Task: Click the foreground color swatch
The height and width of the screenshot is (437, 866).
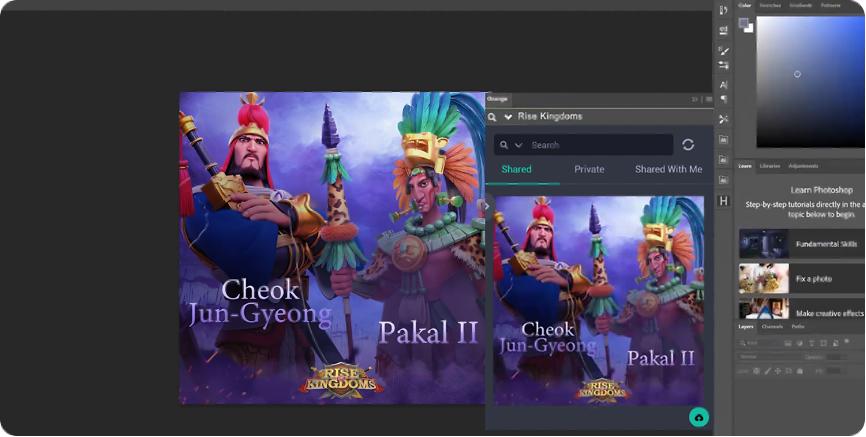Action: pos(743,23)
